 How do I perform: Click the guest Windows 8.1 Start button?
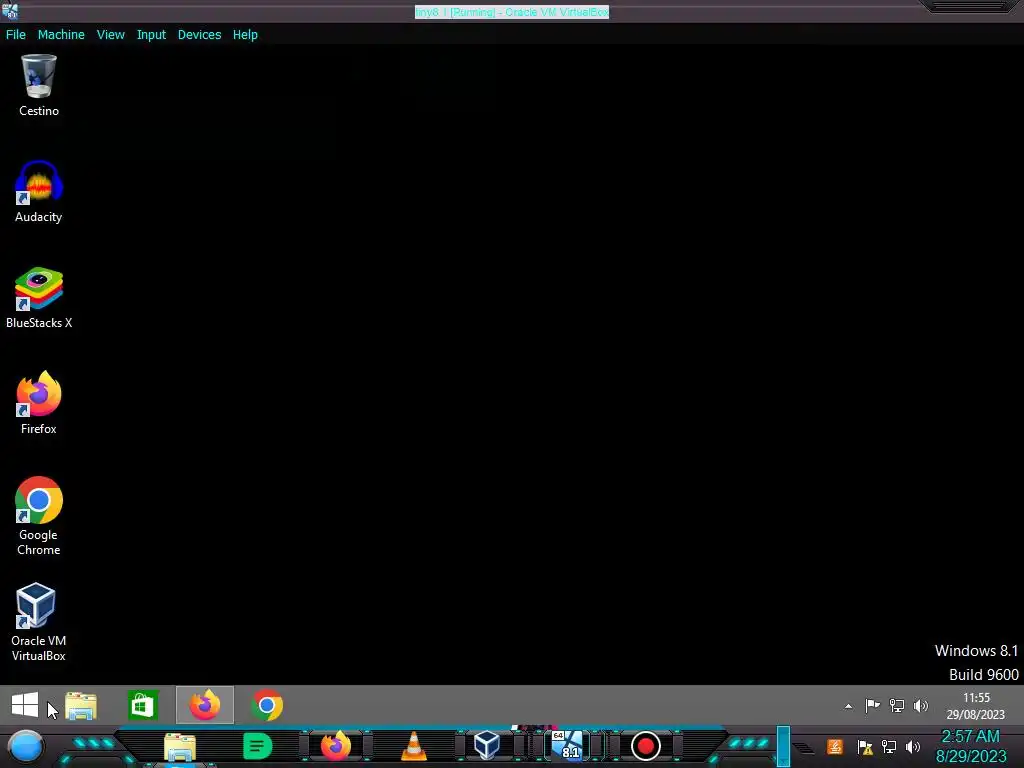(x=25, y=705)
